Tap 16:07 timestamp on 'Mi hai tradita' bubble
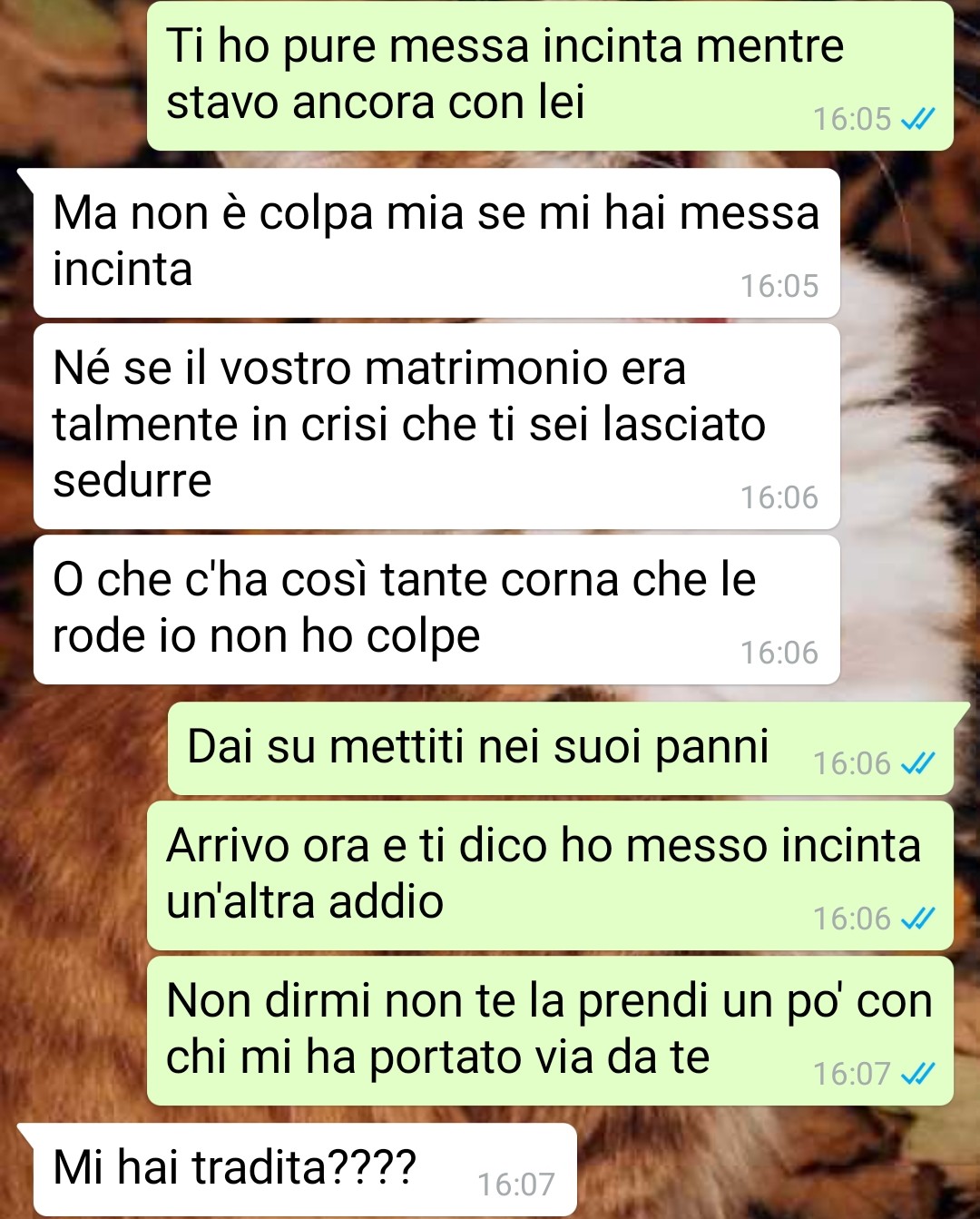This screenshot has height=1219, width=980. [516, 1185]
